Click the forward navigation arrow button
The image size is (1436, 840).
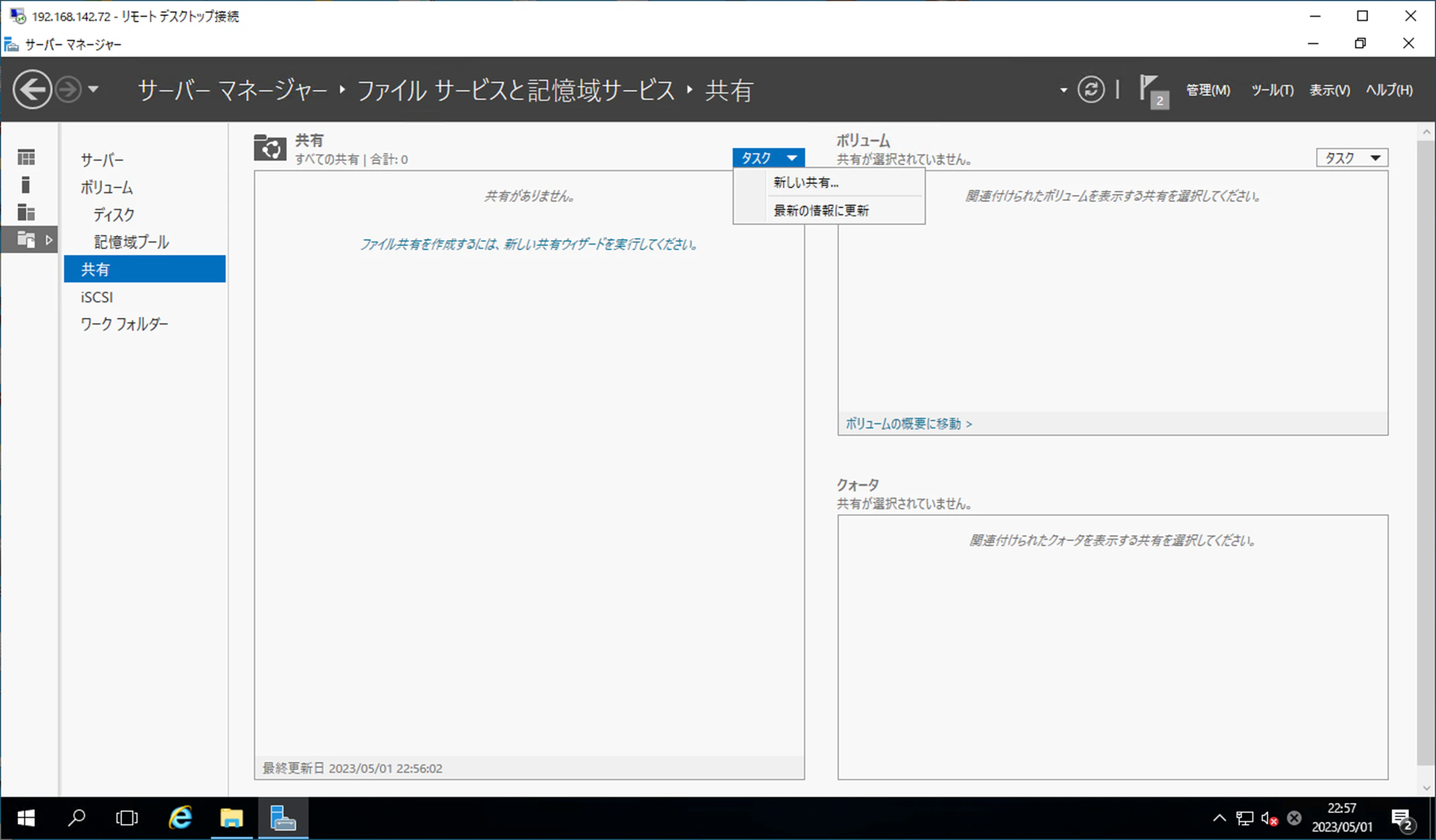click(68, 89)
